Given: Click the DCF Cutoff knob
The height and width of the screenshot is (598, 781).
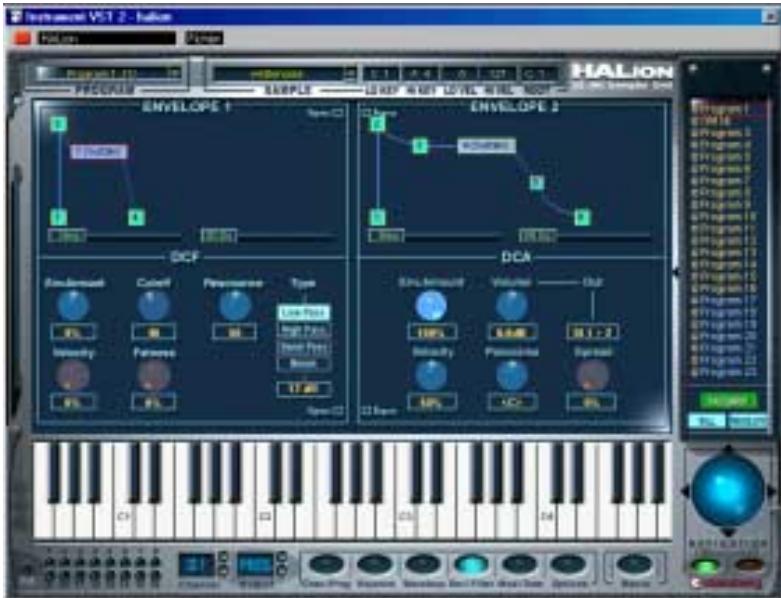Looking at the screenshot, I should 153,306.
